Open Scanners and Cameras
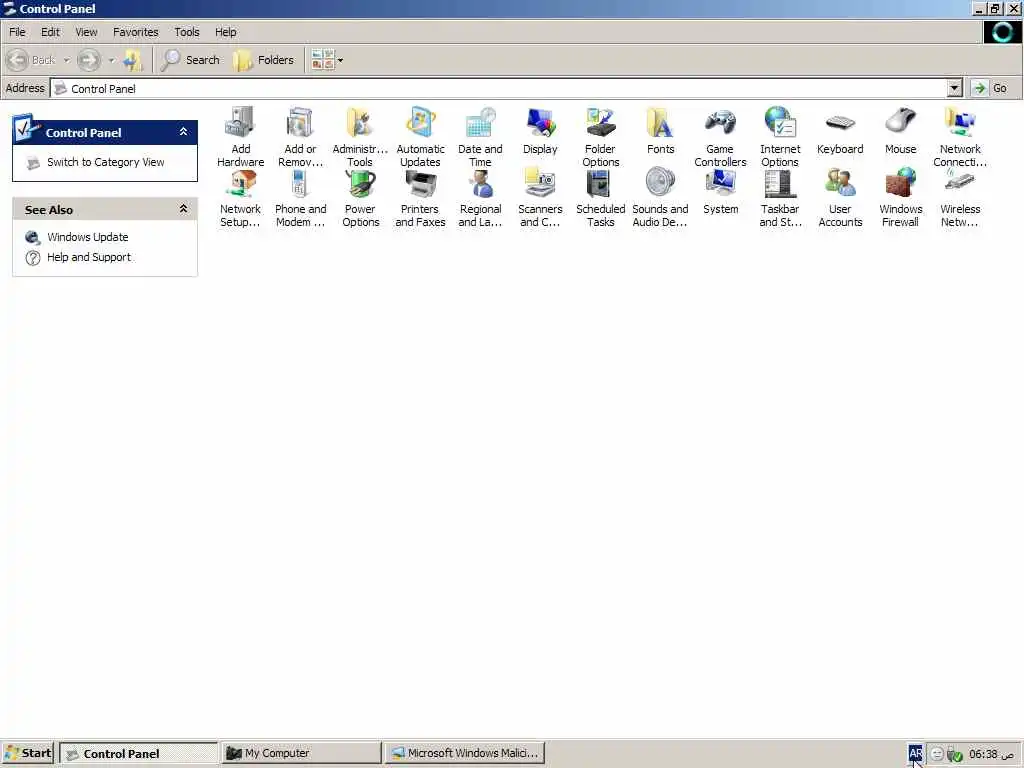 pyautogui.click(x=540, y=197)
